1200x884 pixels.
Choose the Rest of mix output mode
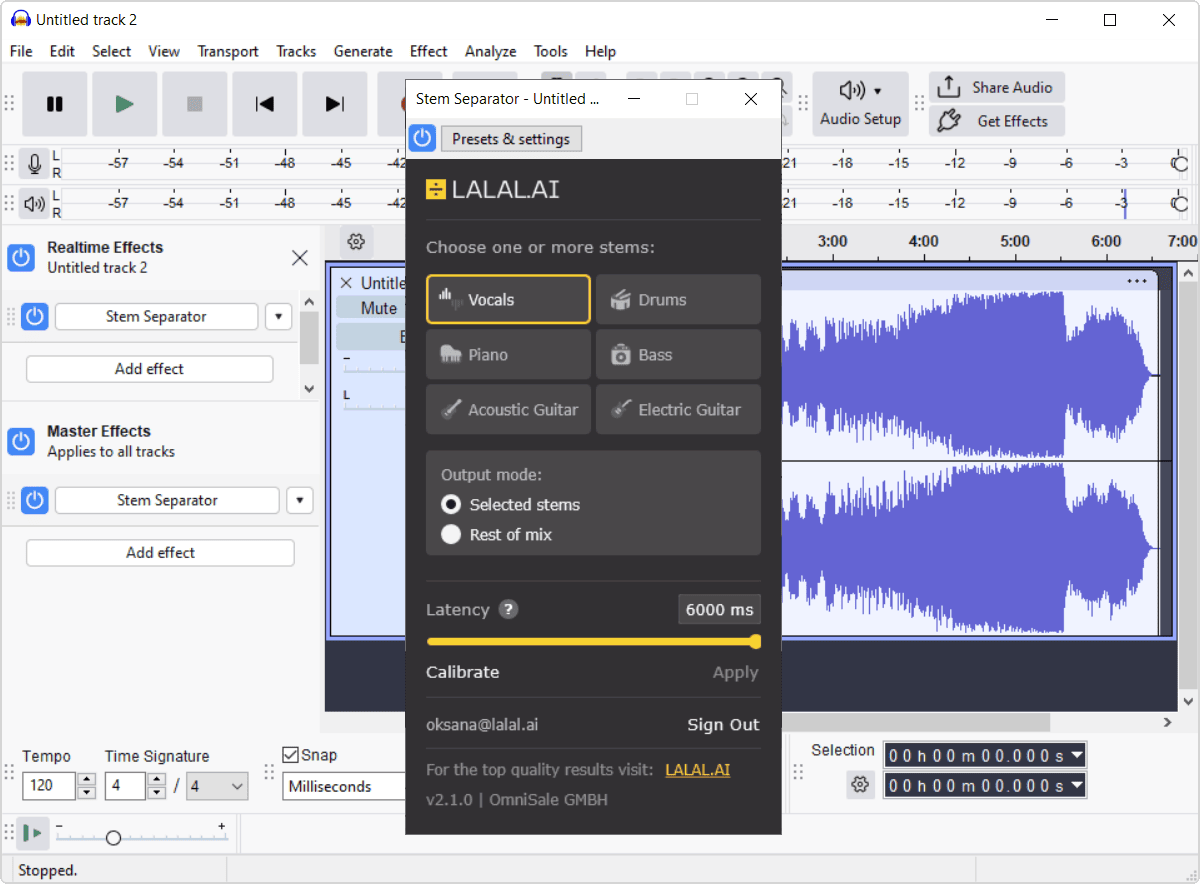click(x=452, y=535)
